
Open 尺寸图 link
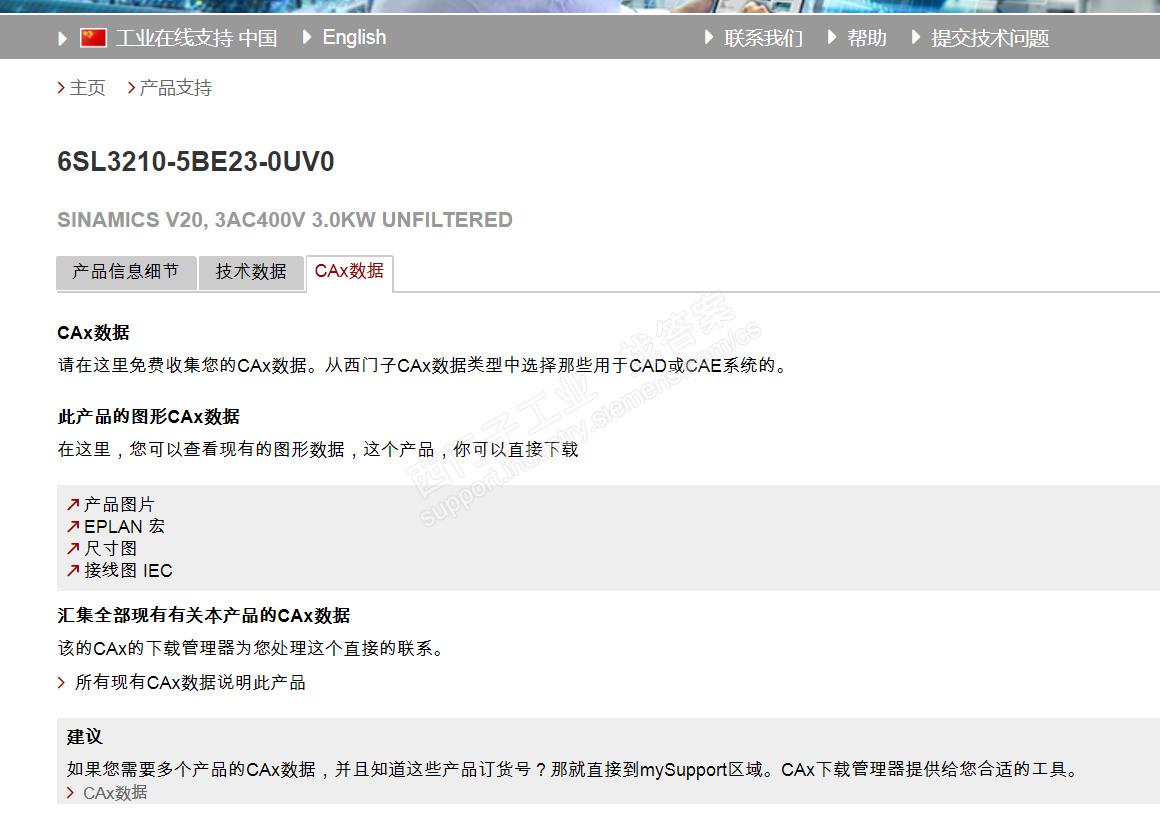coord(110,549)
